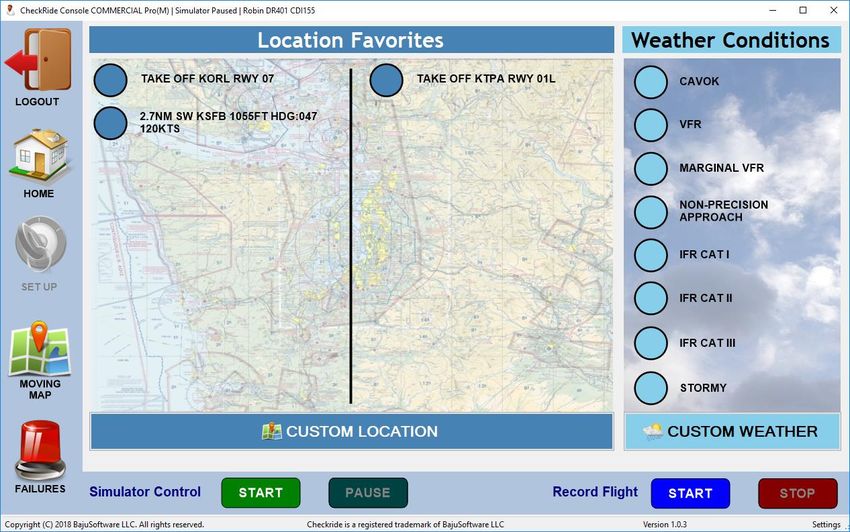Start the simulator with green START
The height and width of the screenshot is (532, 850).
[261, 492]
